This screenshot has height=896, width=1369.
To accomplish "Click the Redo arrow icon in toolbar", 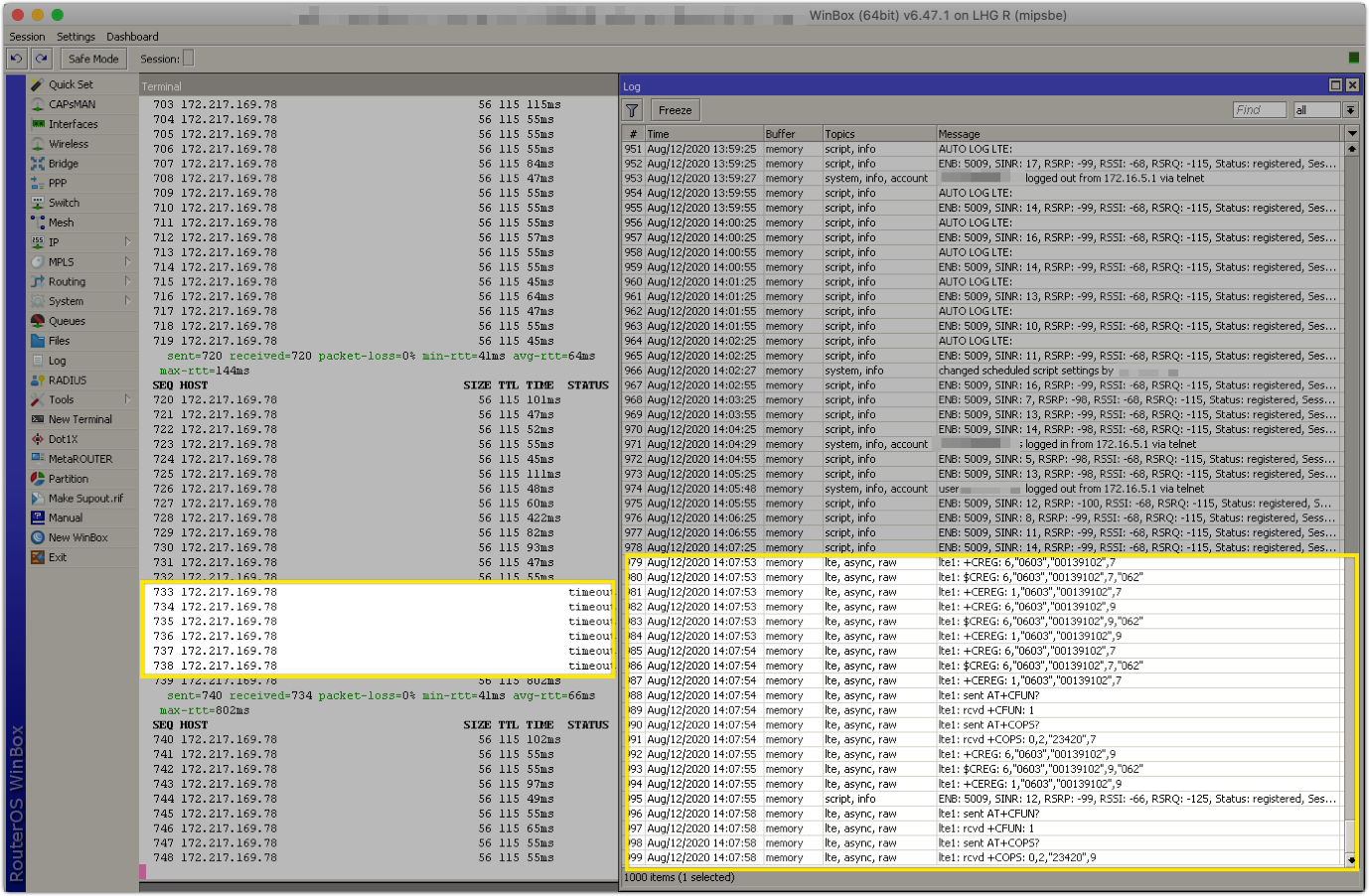I will pyautogui.click(x=41, y=59).
